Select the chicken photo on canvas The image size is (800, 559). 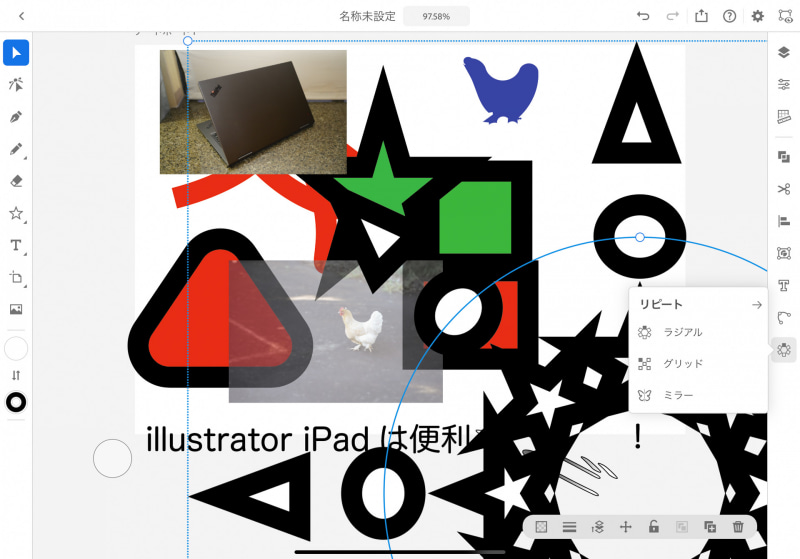[x=335, y=332]
